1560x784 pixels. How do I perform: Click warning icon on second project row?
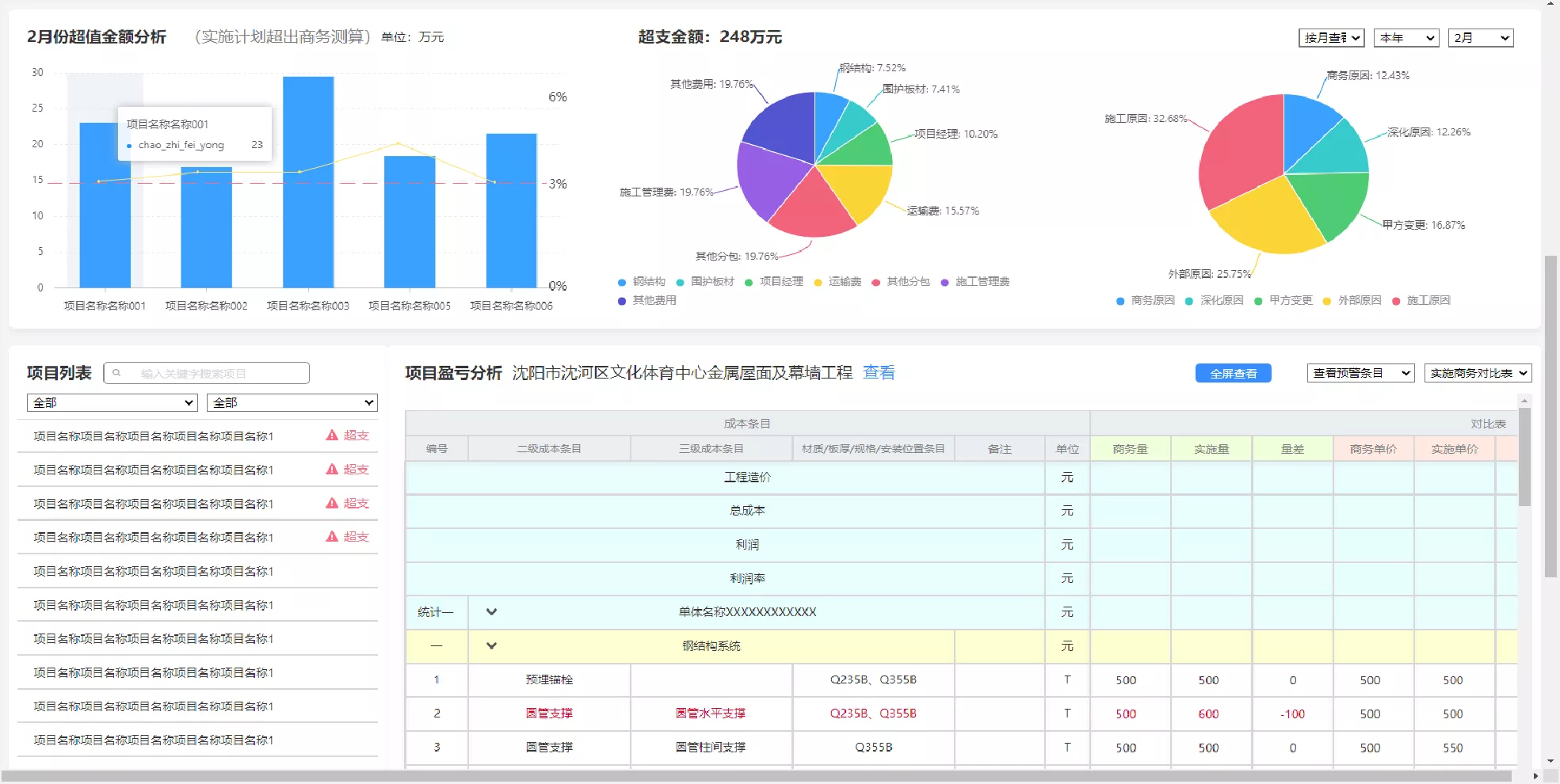pos(332,470)
